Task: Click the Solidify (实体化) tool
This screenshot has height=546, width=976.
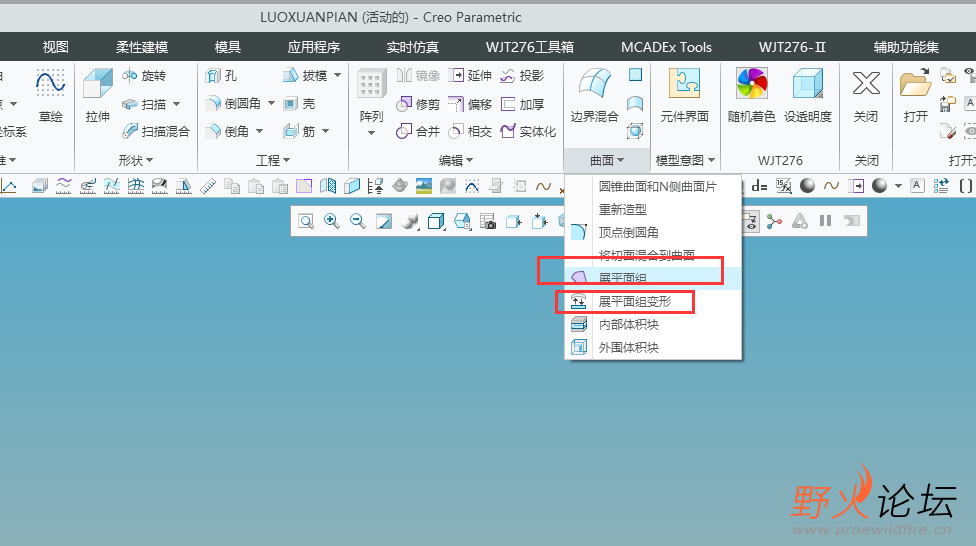Action: point(528,131)
